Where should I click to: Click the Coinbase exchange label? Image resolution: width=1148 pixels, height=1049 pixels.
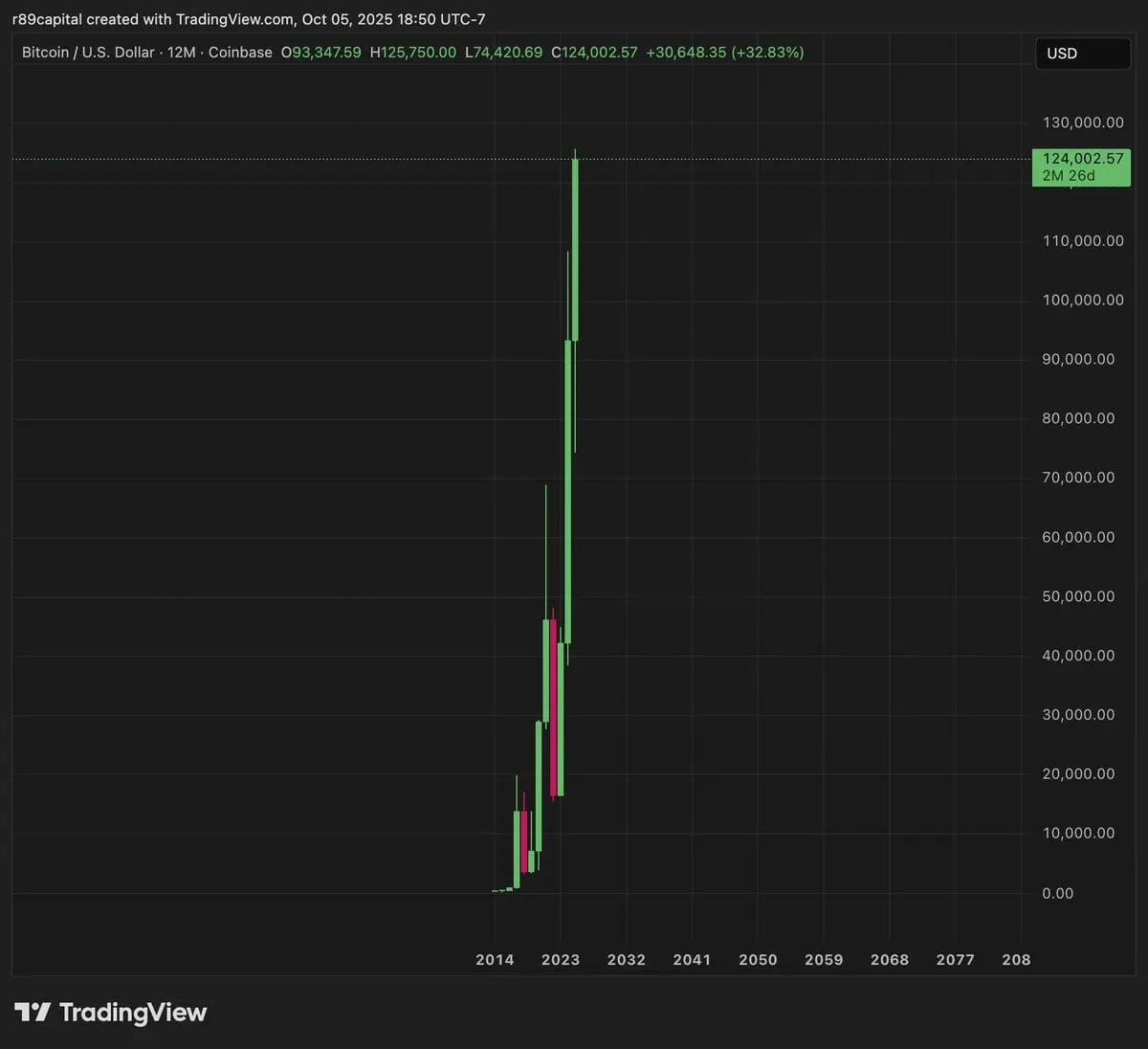point(240,53)
